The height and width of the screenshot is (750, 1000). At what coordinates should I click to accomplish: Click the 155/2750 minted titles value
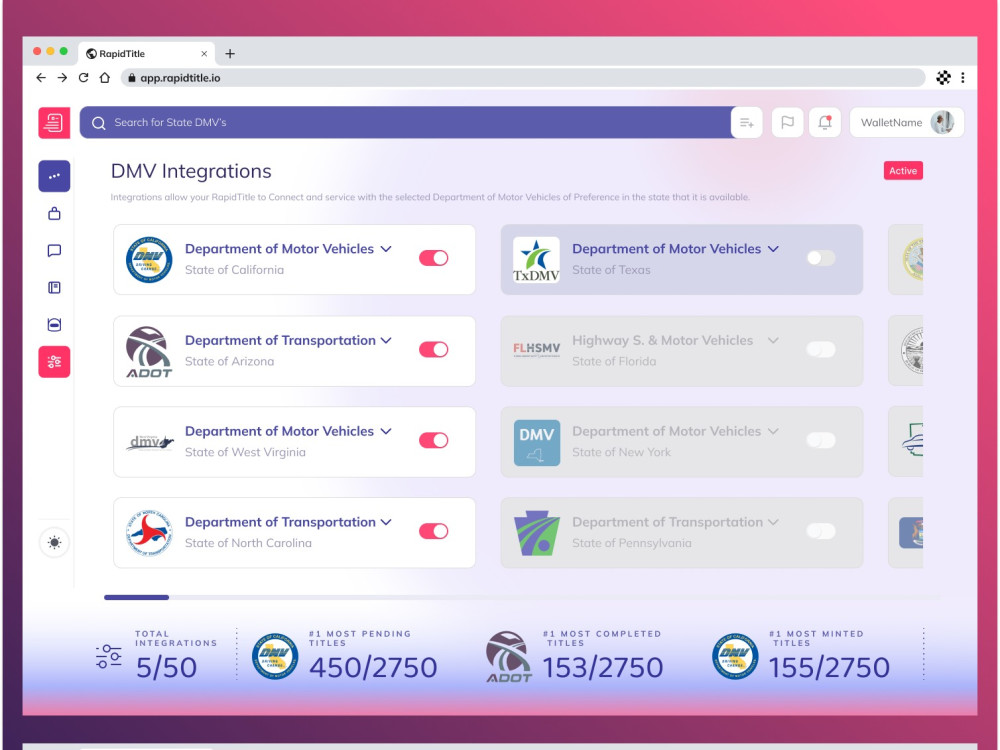coord(829,668)
